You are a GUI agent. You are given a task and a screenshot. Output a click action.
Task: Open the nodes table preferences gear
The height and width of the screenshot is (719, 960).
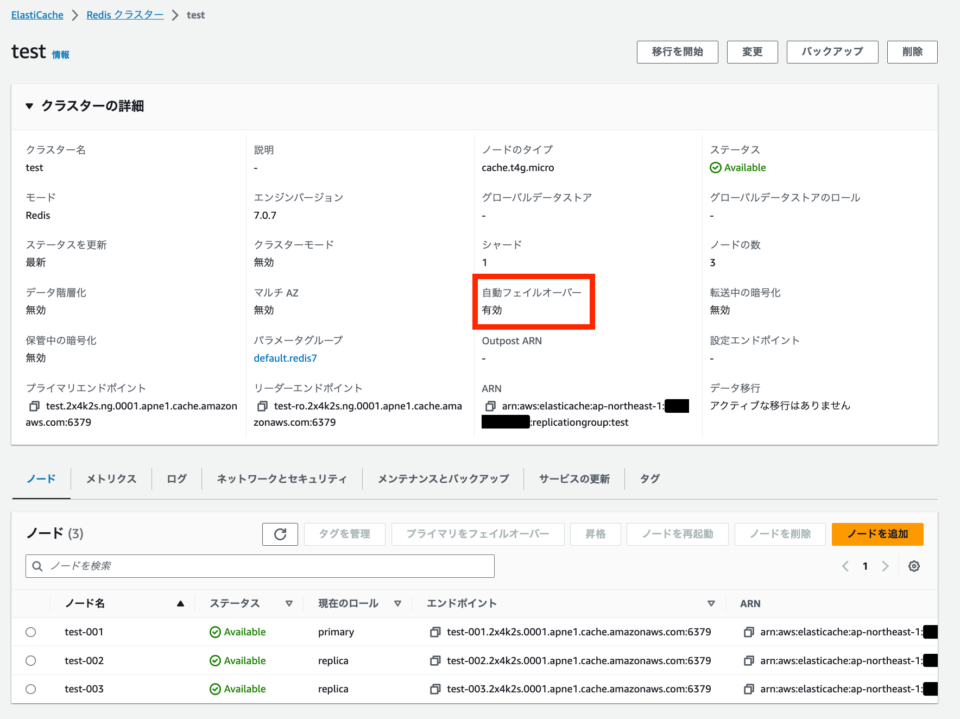pos(913,565)
